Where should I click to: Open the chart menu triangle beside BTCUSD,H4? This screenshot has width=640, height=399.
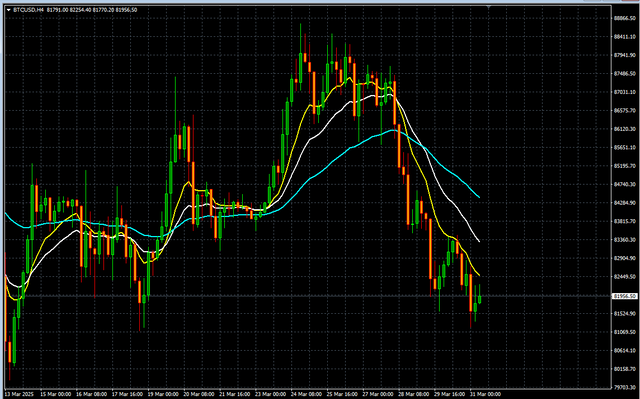(x=9, y=10)
